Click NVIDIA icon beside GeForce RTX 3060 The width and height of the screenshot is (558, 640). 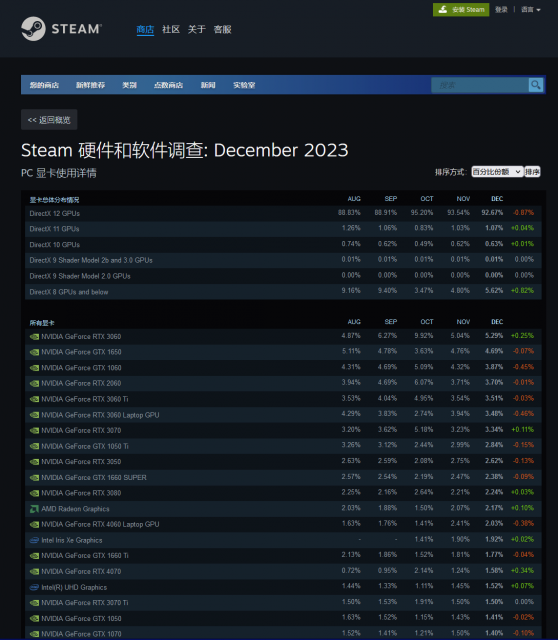click(34, 337)
